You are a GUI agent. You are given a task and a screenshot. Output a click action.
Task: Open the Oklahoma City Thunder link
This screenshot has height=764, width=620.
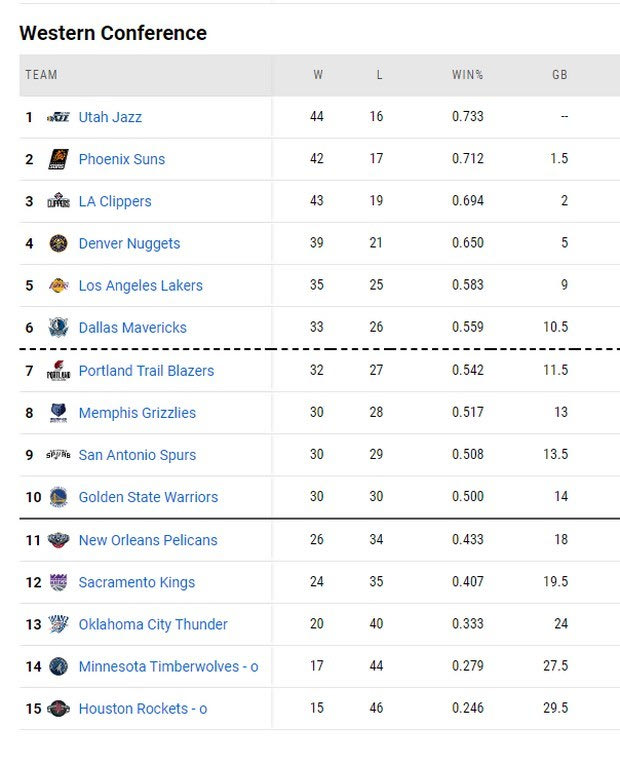point(153,624)
